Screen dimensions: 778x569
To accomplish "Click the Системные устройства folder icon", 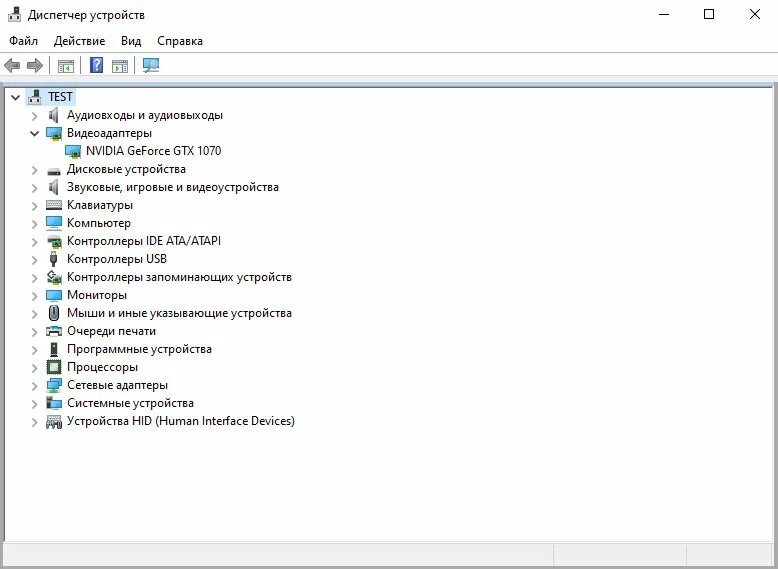I will (x=54, y=403).
